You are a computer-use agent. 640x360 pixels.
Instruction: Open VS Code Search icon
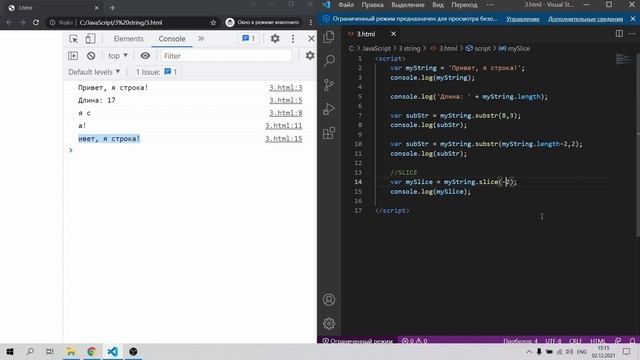coord(329,61)
